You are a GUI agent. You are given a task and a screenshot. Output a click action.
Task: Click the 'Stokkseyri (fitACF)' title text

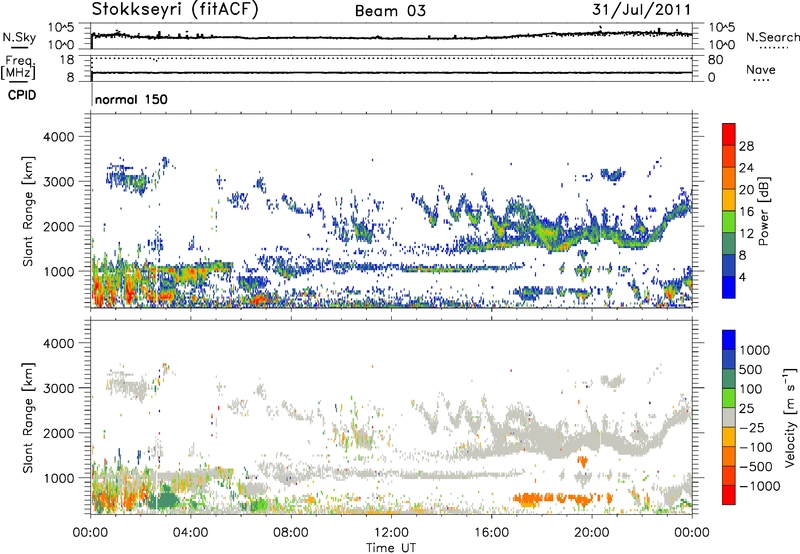coord(175,10)
